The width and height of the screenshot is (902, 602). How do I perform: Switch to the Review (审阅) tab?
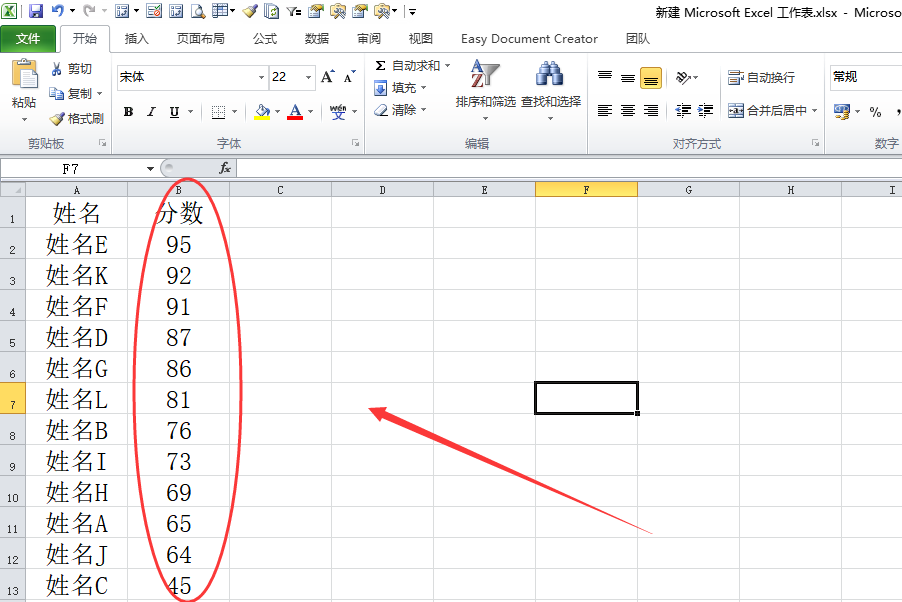point(369,39)
